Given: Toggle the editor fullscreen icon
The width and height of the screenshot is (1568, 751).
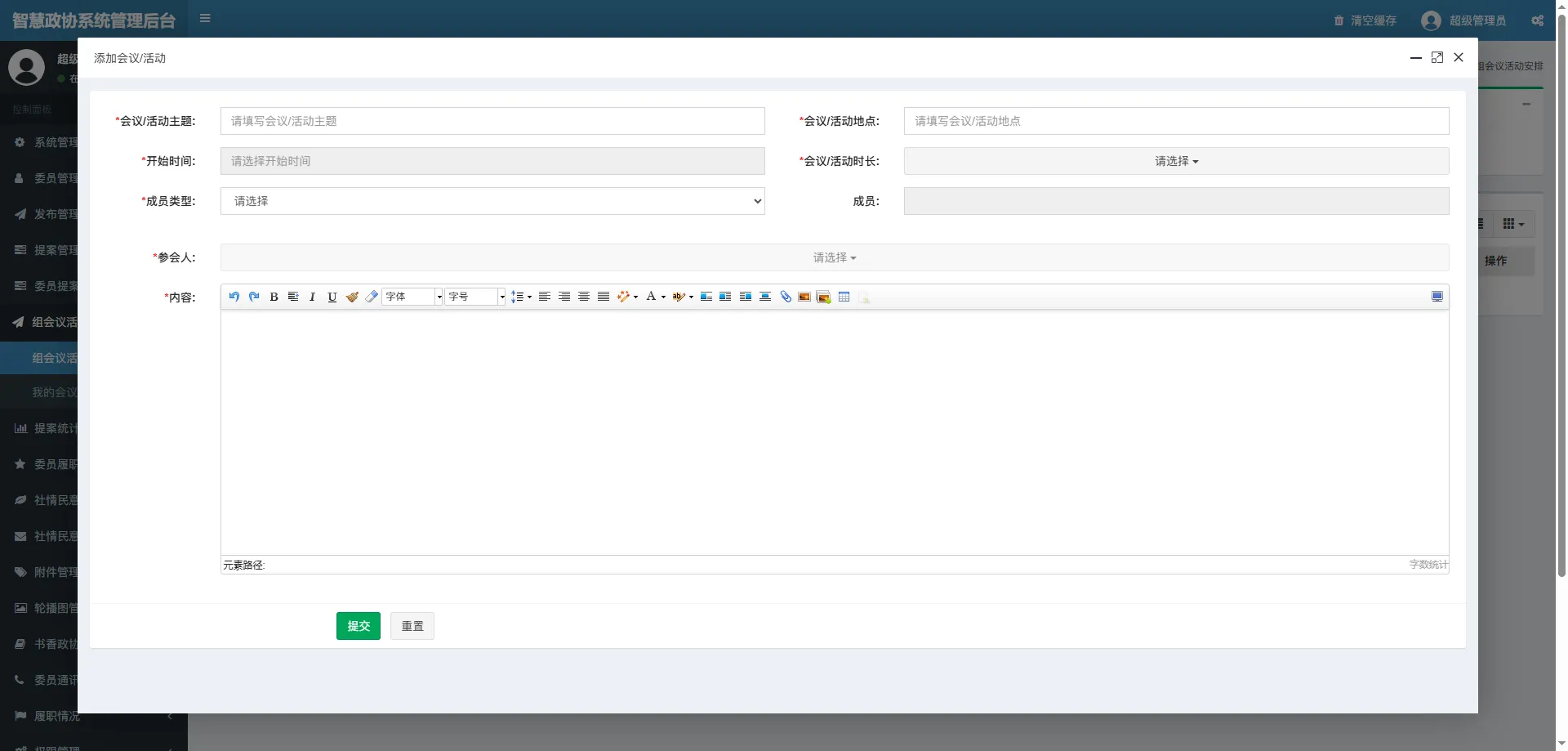Looking at the screenshot, I should click(x=1437, y=297).
